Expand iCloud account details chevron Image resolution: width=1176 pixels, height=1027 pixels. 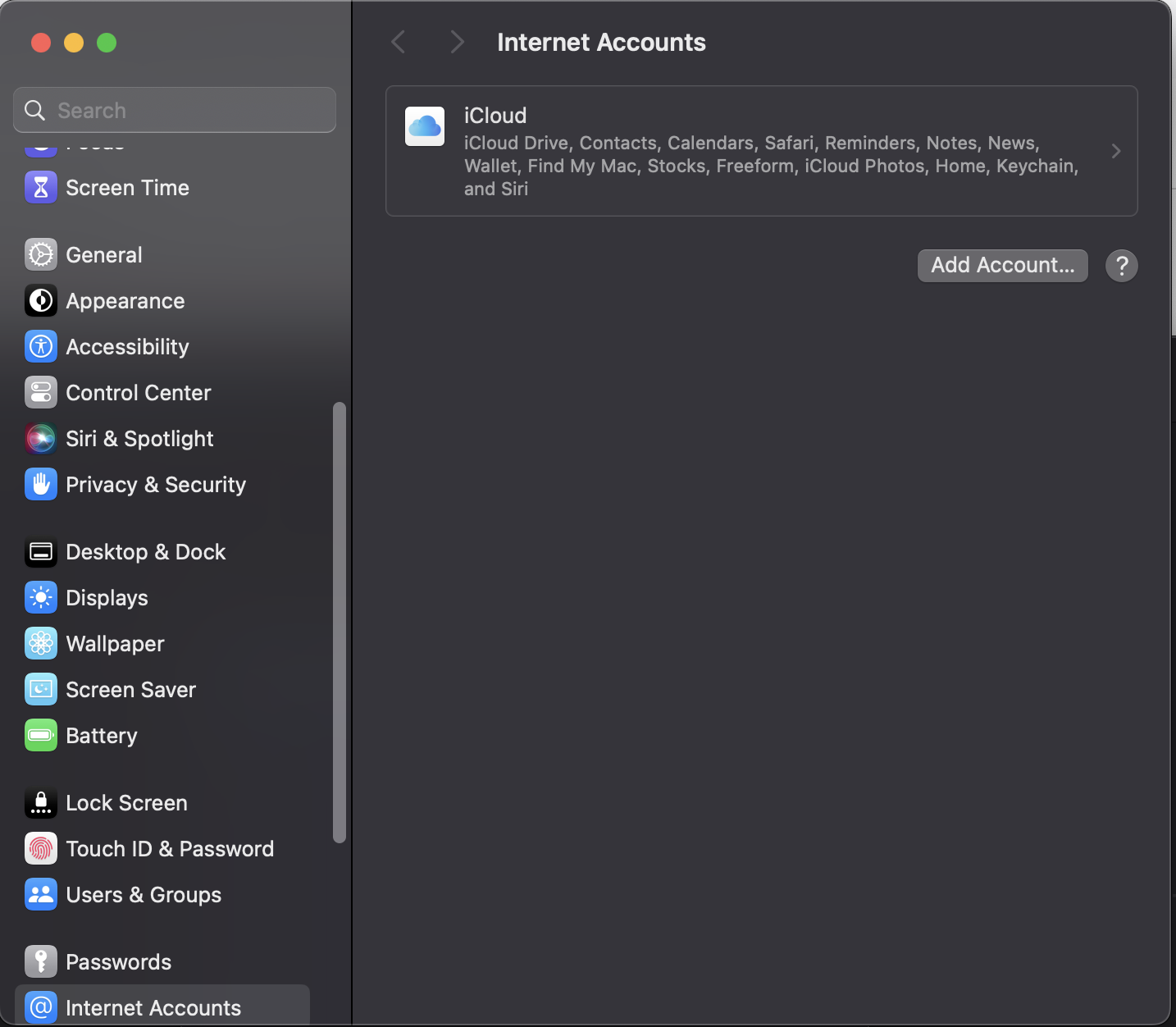(x=1115, y=151)
